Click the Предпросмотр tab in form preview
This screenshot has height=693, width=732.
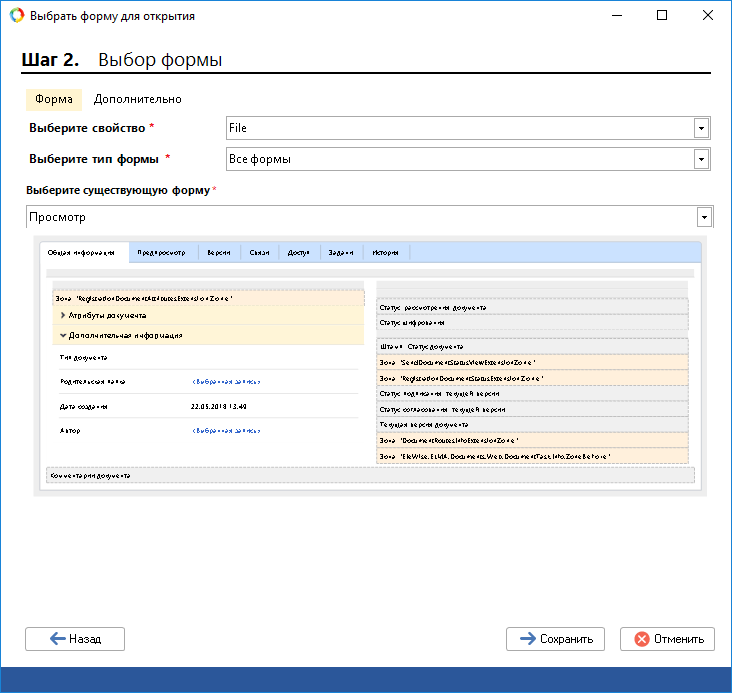tap(162, 253)
